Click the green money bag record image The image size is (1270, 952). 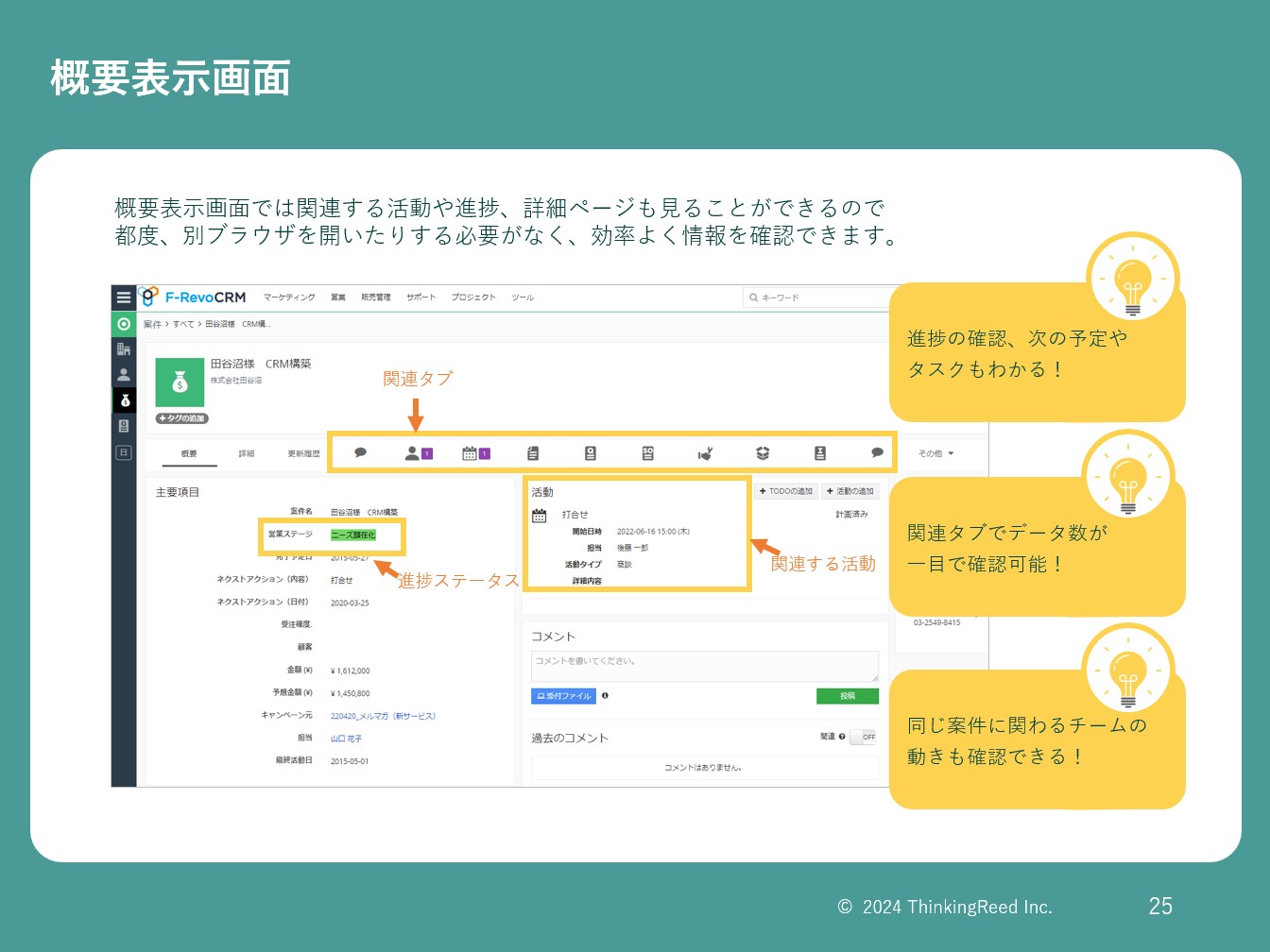coord(180,382)
